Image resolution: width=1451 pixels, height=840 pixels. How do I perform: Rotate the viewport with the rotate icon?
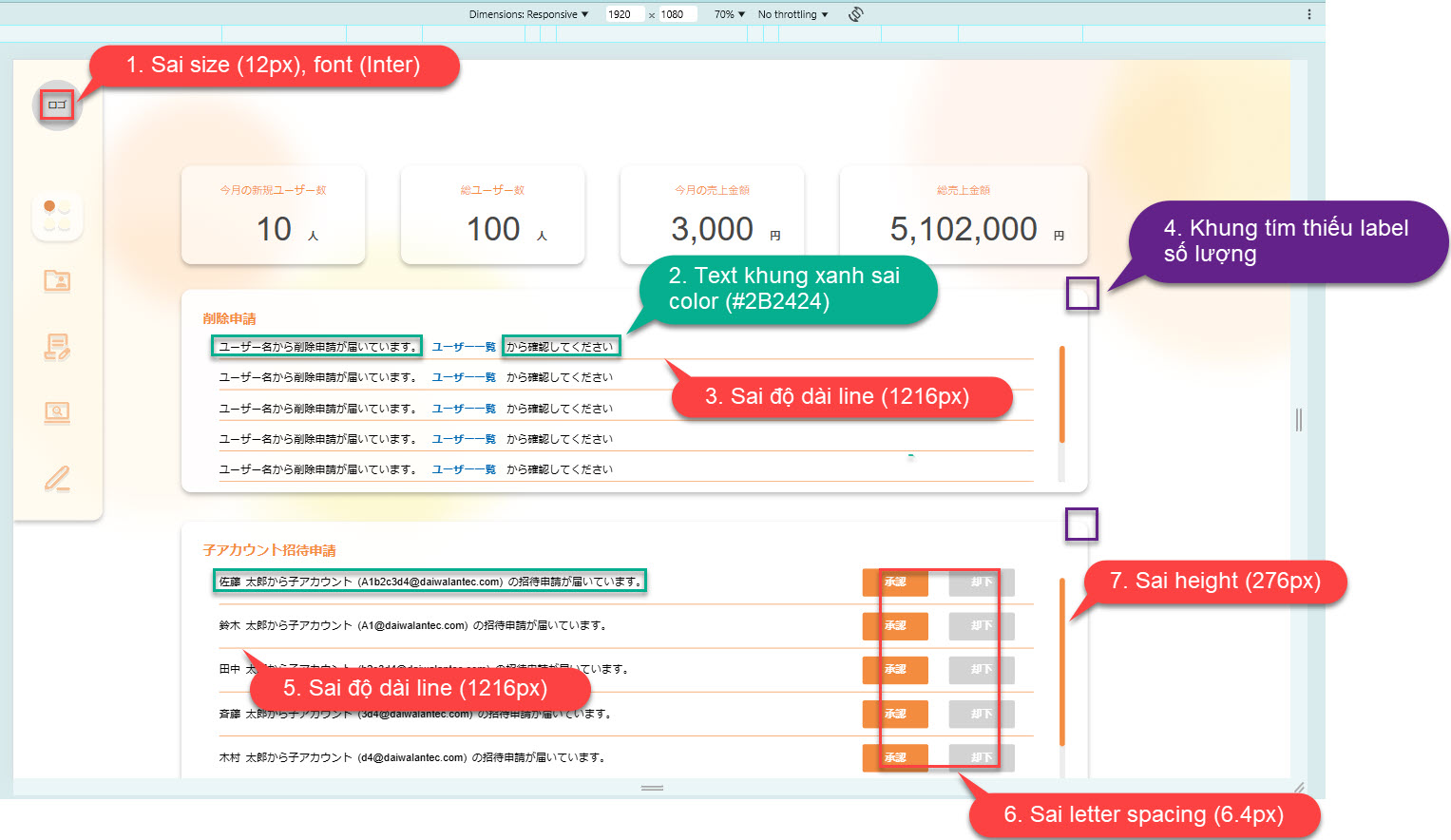click(x=855, y=14)
